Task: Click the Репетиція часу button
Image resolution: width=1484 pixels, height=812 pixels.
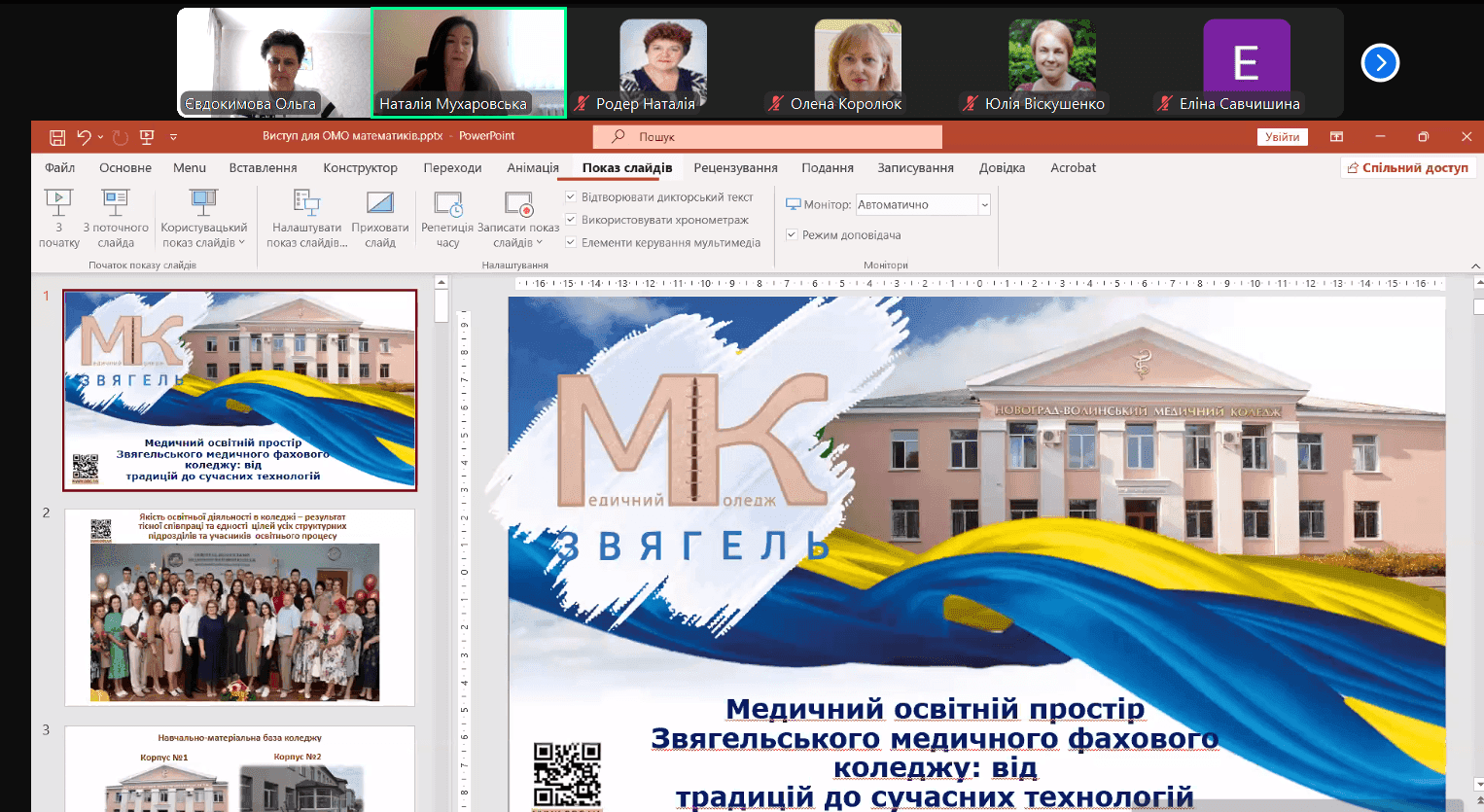Action: click(447, 218)
